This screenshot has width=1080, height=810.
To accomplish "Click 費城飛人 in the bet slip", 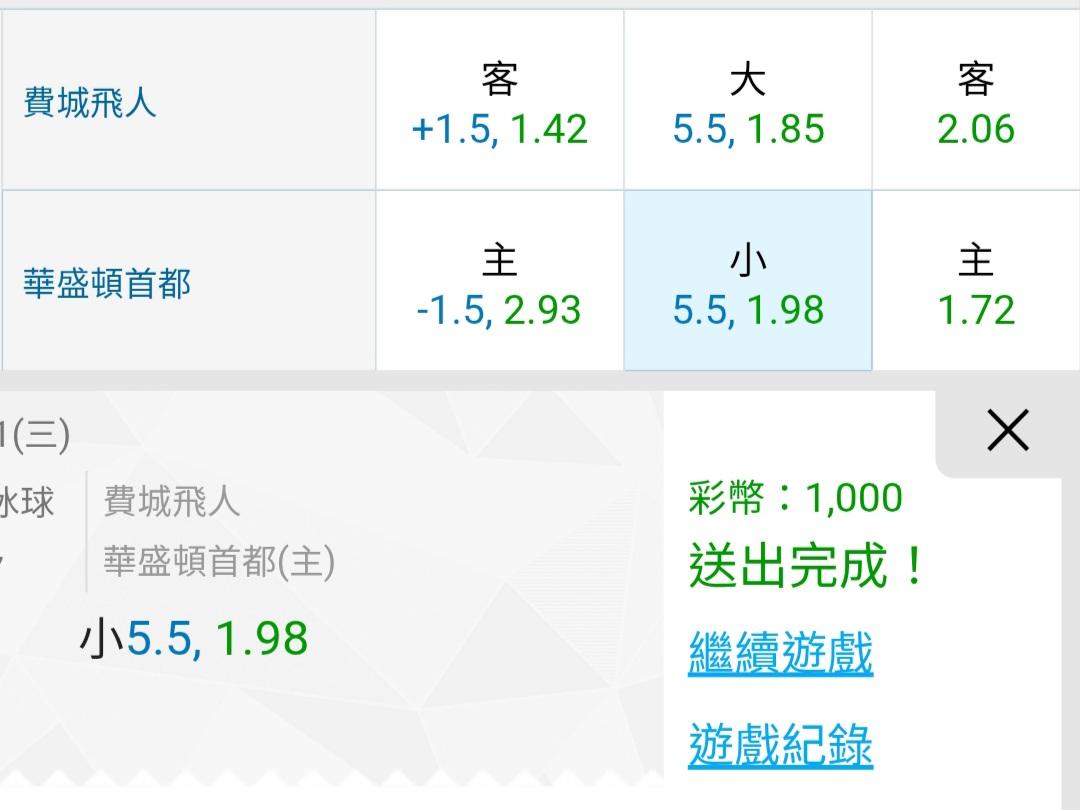I will pos(172,500).
